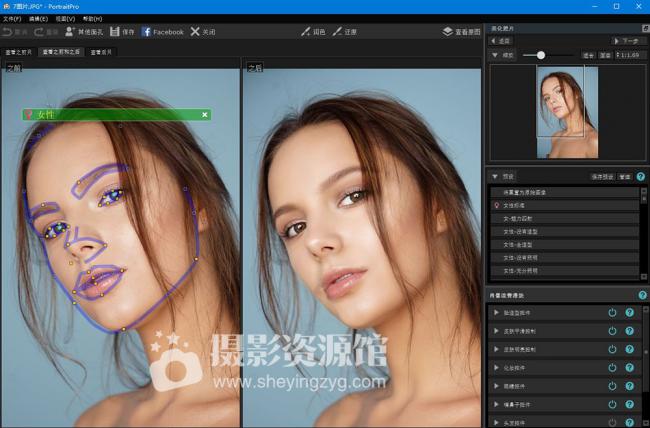
Task: Switch to the view before-only tab
Action: (19, 51)
